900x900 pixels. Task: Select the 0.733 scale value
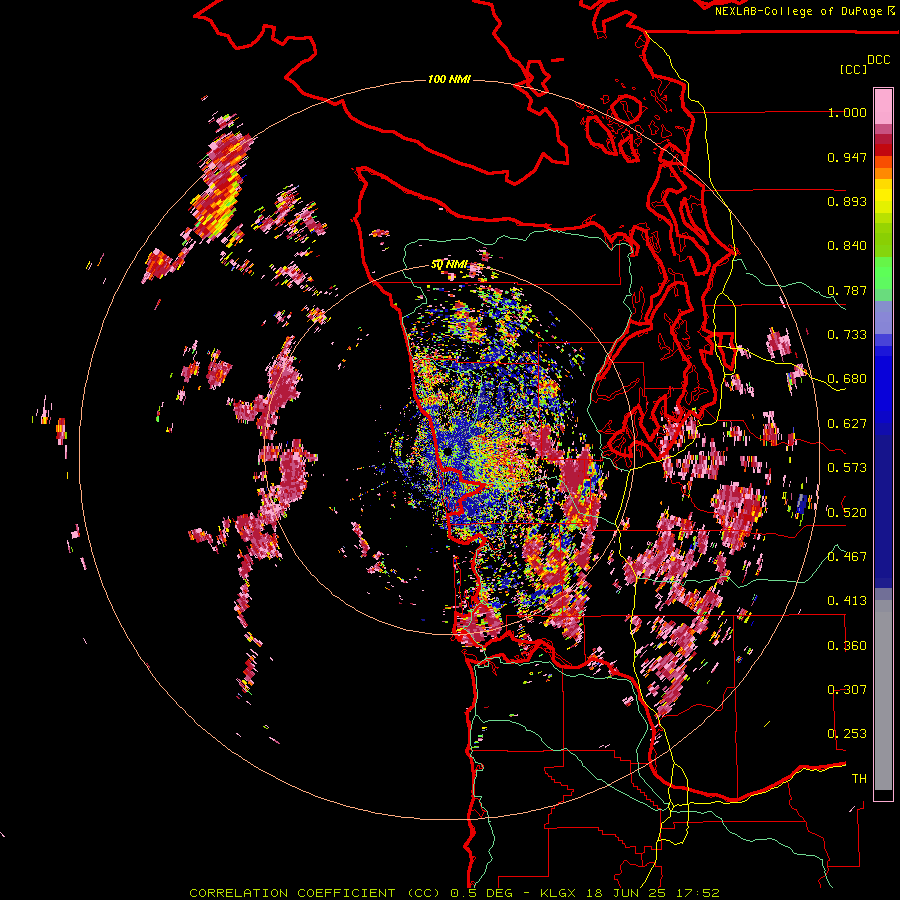tap(847, 335)
